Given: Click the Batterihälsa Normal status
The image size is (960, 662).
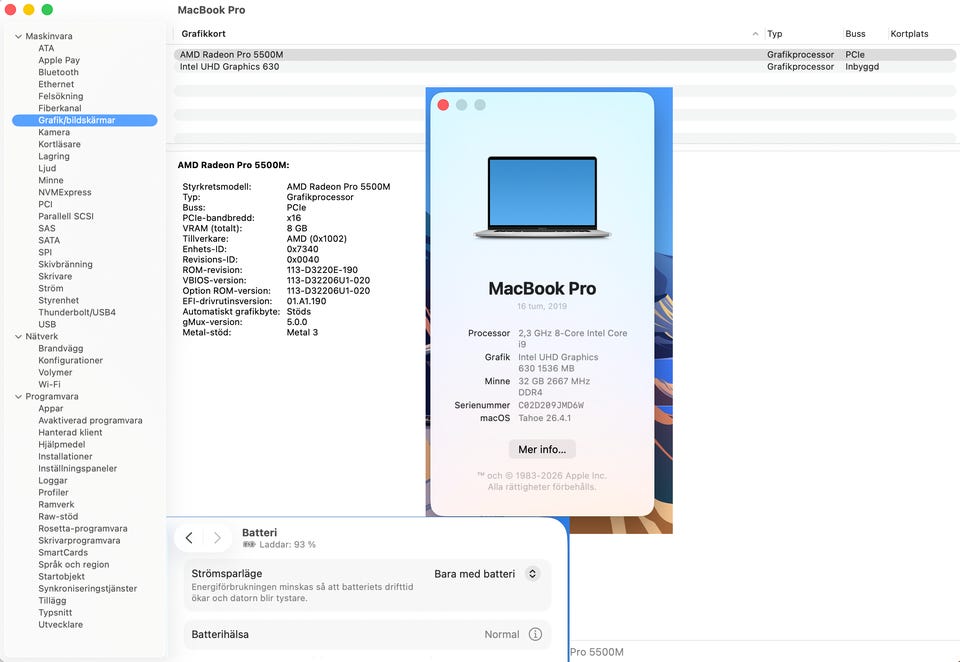Looking at the screenshot, I should click(x=502, y=634).
